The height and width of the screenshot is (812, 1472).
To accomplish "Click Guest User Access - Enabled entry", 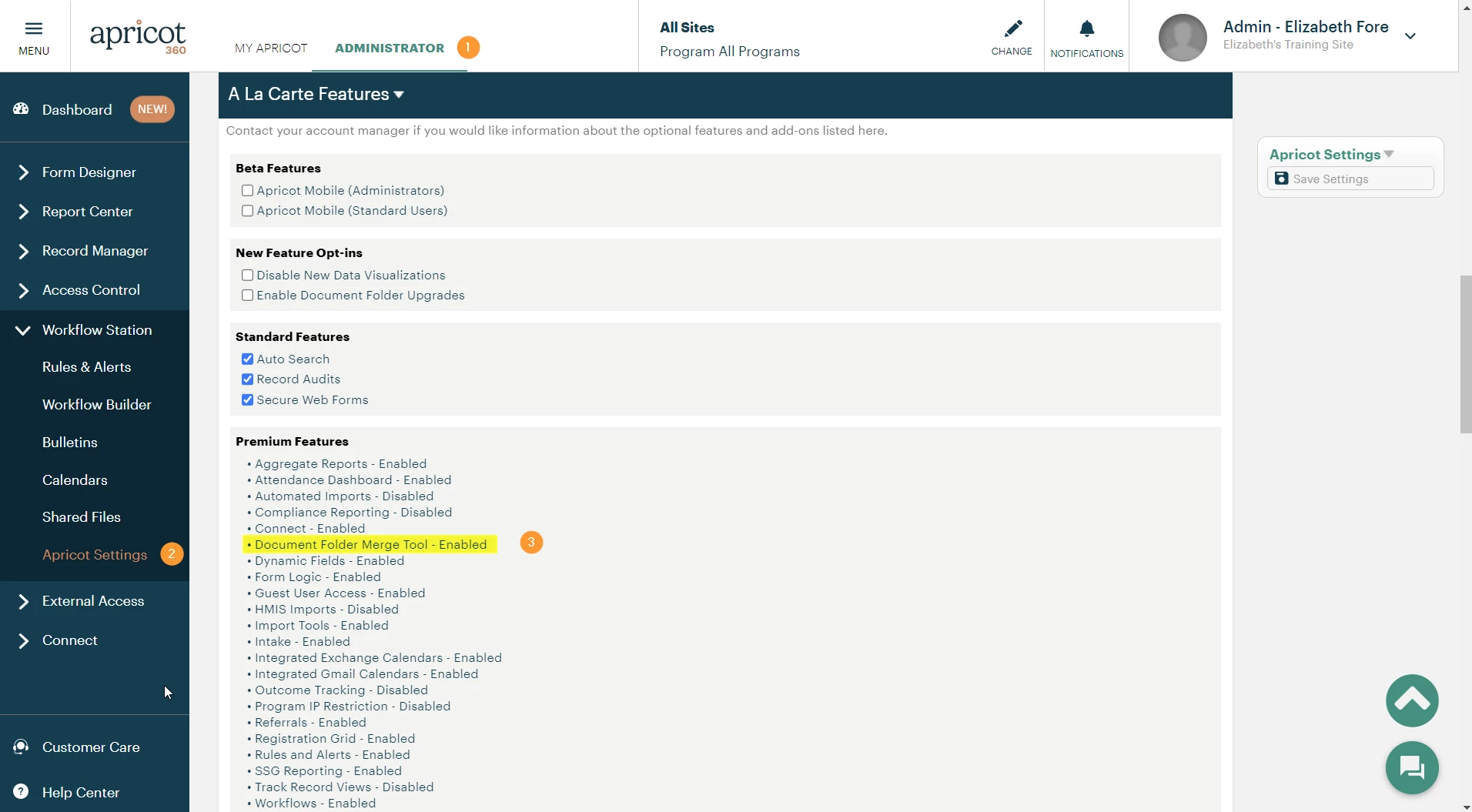I will (340, 593).
